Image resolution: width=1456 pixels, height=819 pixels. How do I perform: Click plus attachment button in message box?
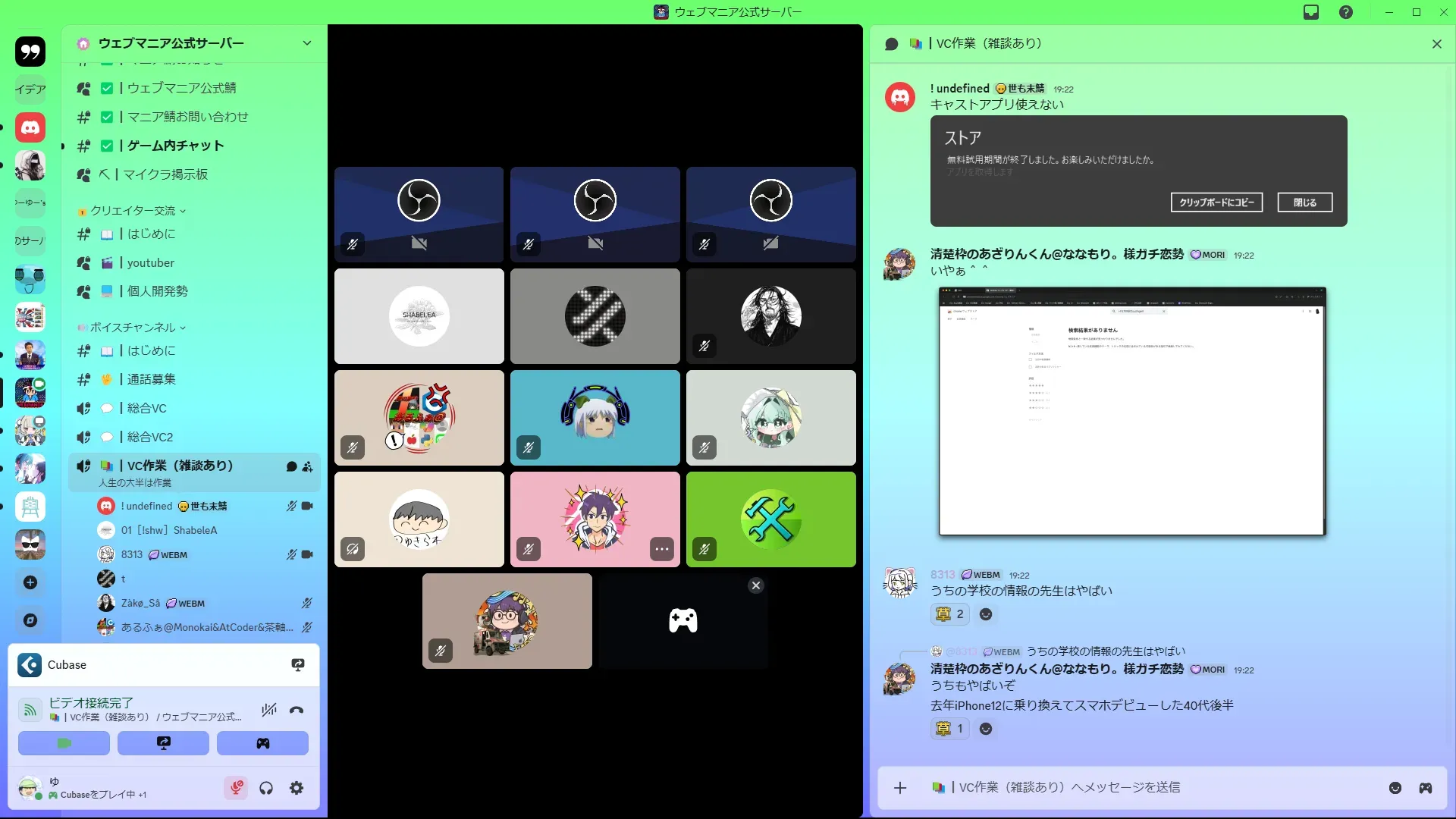coord(900,788)
